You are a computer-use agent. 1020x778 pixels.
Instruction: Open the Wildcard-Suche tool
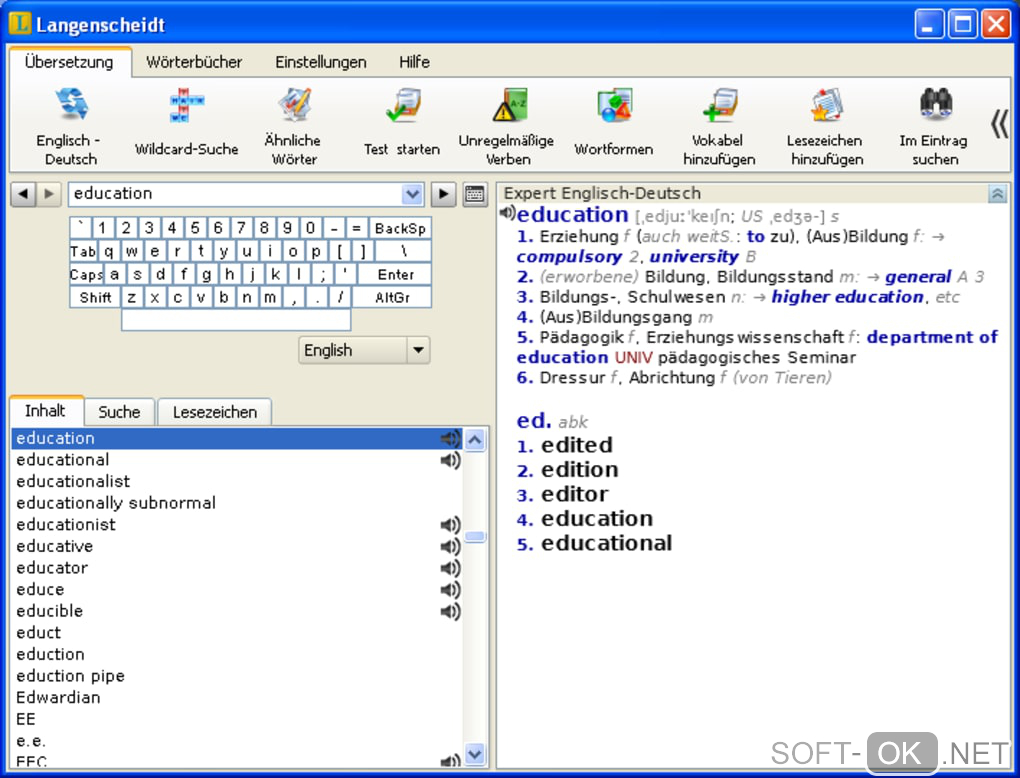[187, 124]
